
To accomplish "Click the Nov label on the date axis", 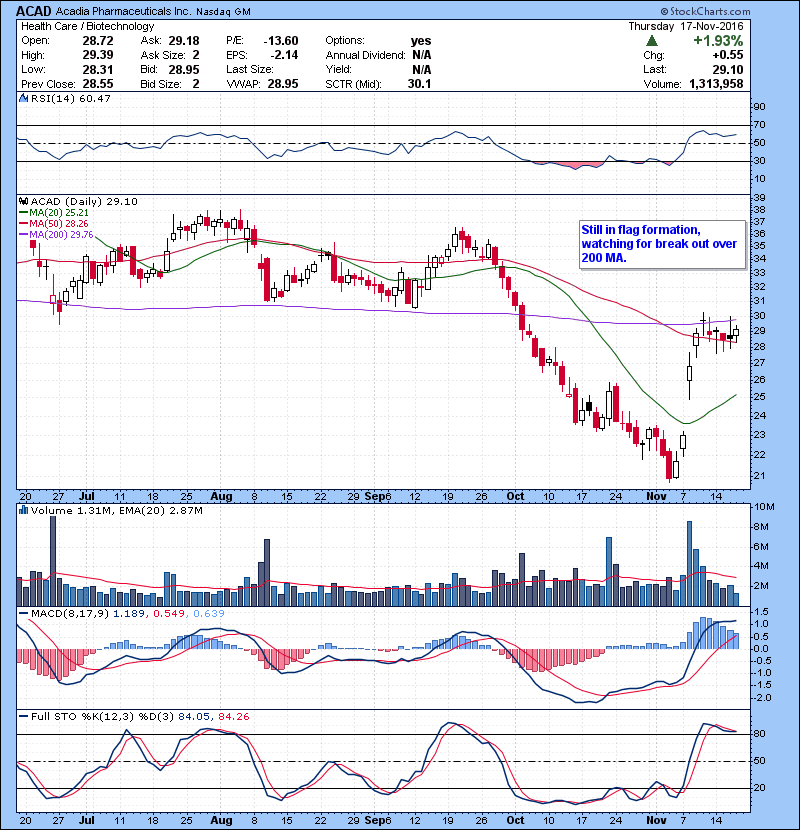I will click(x=654, y=496).
